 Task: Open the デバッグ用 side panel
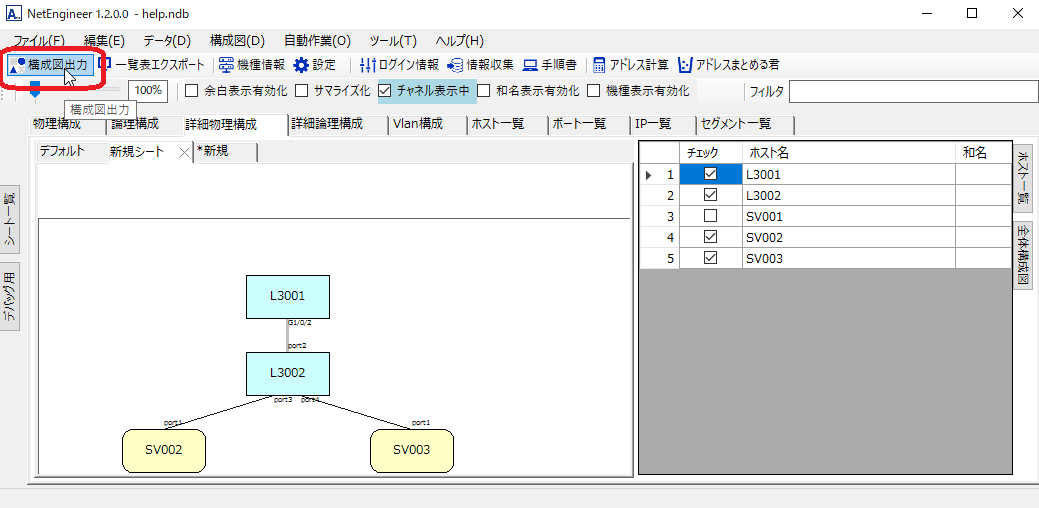point(9,297)
